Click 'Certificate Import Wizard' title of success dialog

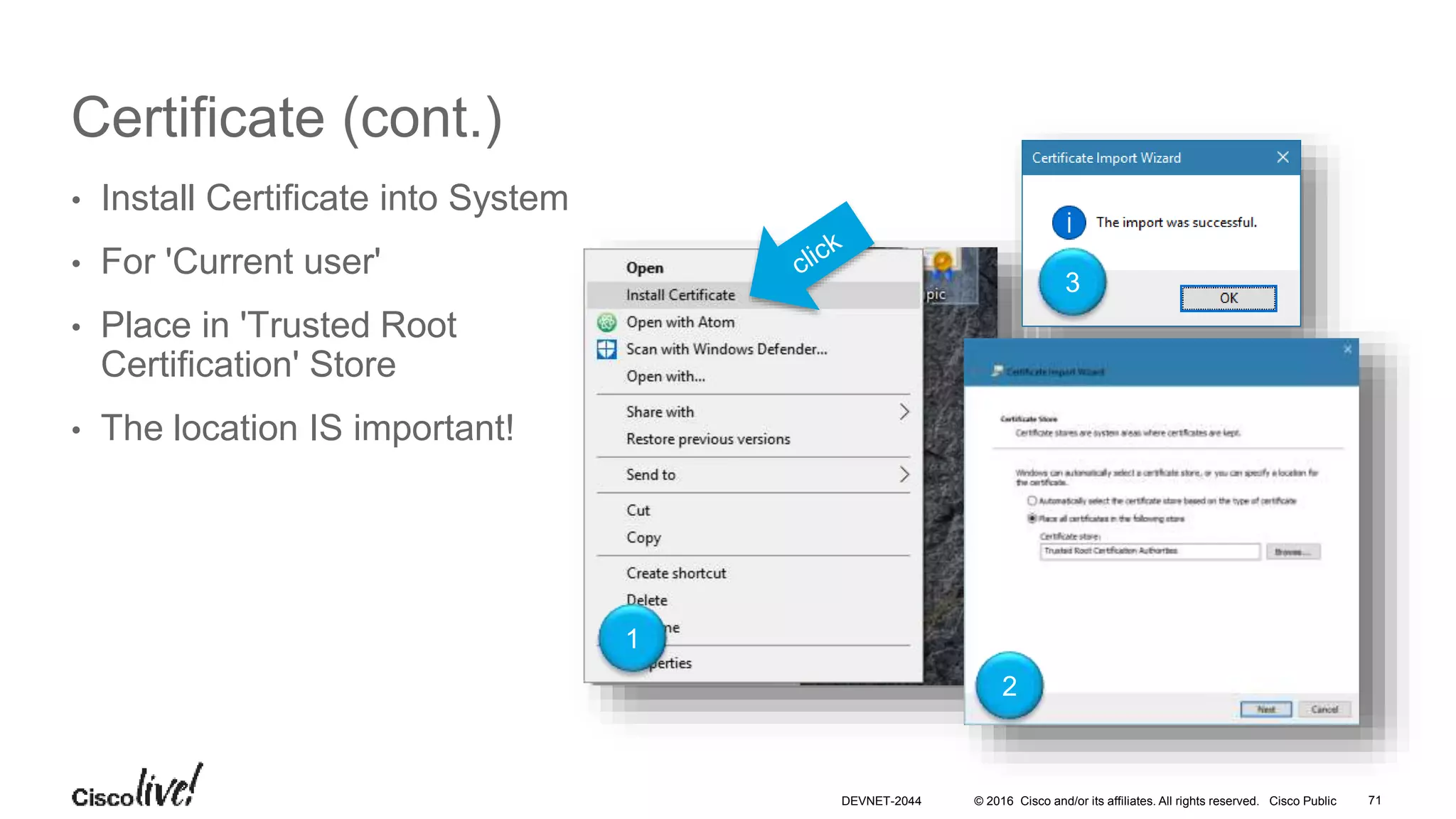point(1106,158)
